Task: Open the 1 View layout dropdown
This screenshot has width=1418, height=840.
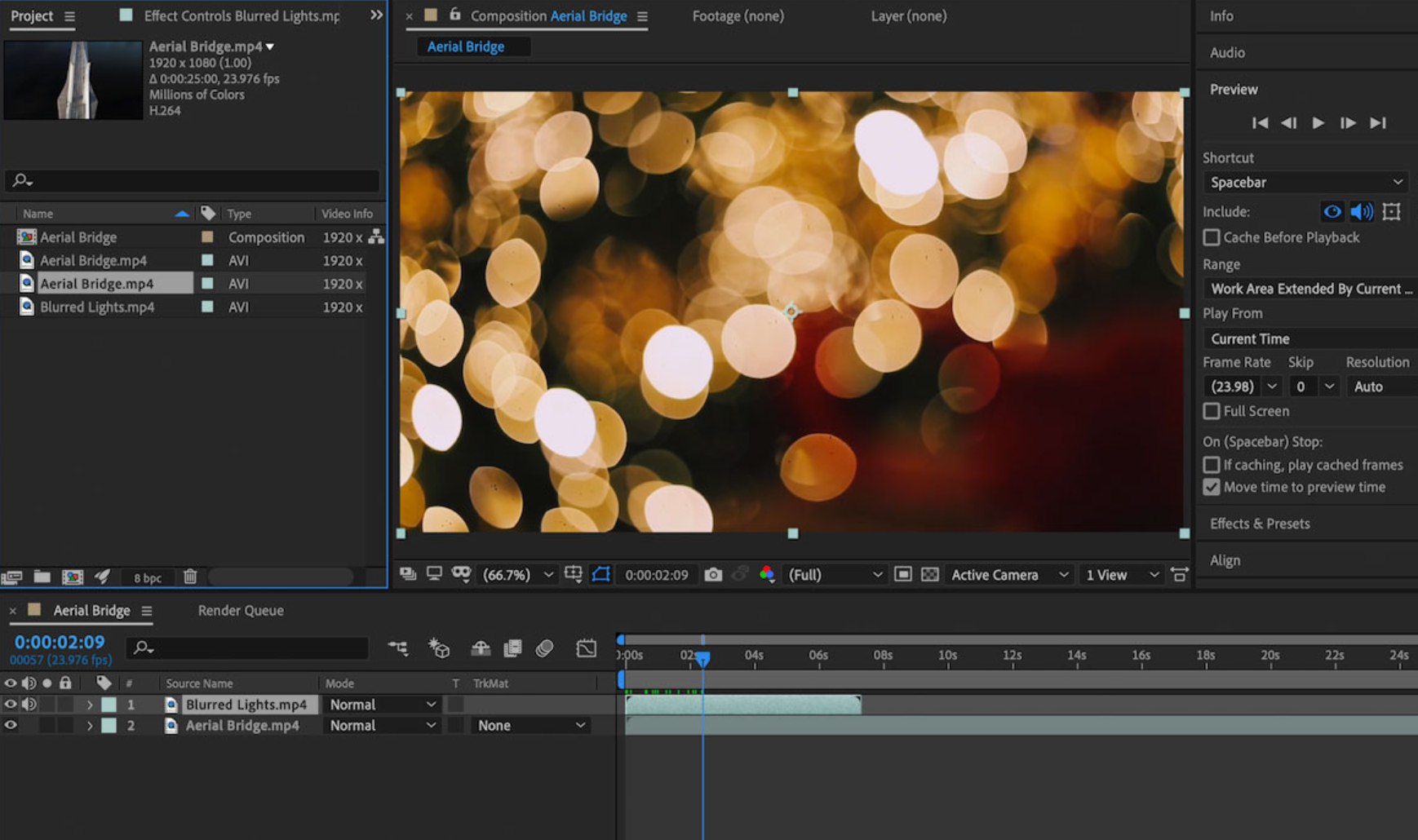Action: tap(1122, 575)
